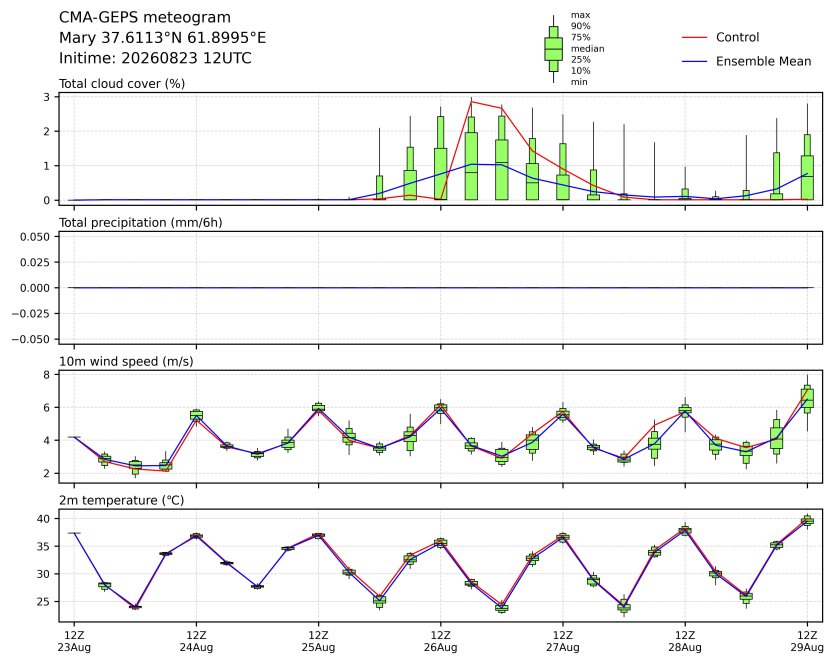The width and height of the screenshot is (835, 664).
Task: Click the red Control cloud cover peak near 3
Action: click(471, 102)
